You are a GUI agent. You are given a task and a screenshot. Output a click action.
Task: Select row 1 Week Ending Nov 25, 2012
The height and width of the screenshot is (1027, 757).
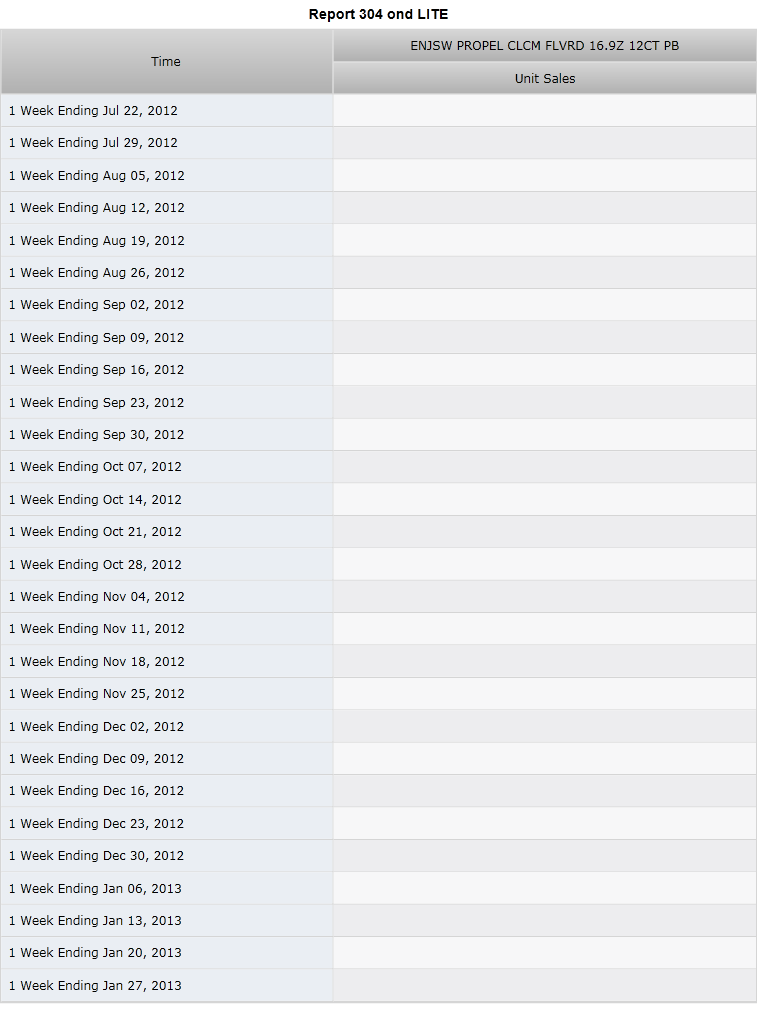click(x=378, y=694)
